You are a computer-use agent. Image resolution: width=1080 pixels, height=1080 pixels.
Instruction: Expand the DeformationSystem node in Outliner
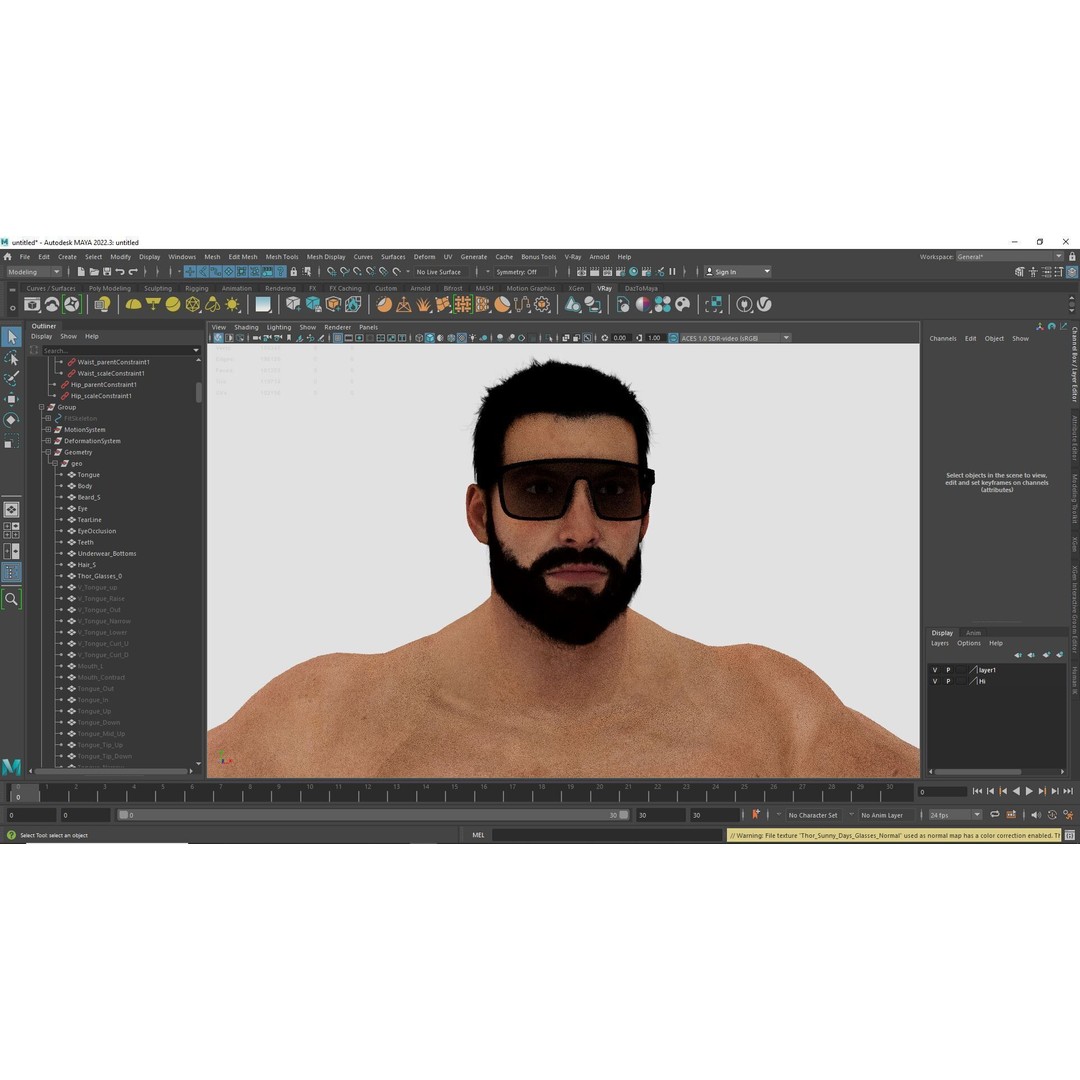click(48, 441)
